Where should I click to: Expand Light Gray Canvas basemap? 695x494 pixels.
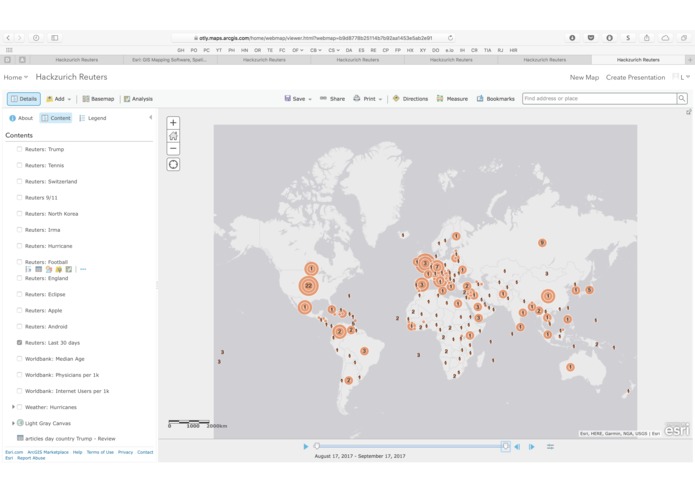click(x=13, y=423)
